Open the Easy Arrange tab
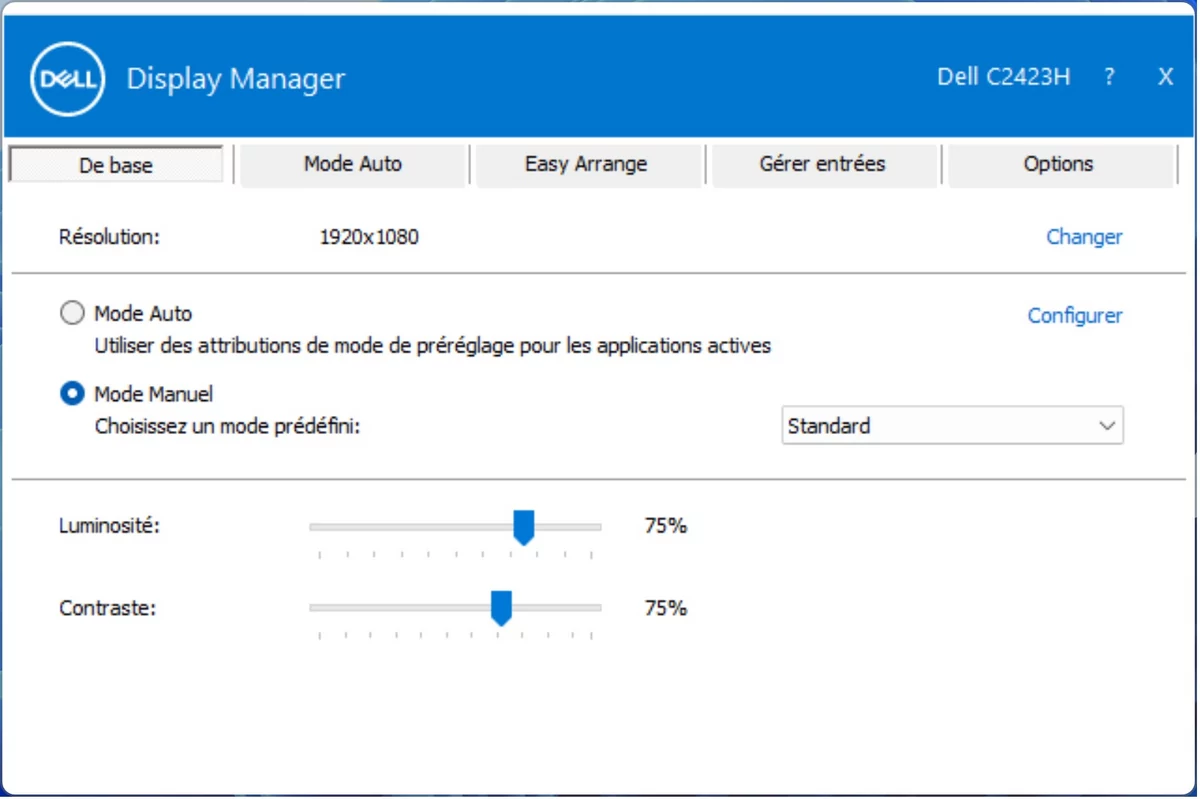This screenshot has height=799, width=1200. tap(586, 164)
